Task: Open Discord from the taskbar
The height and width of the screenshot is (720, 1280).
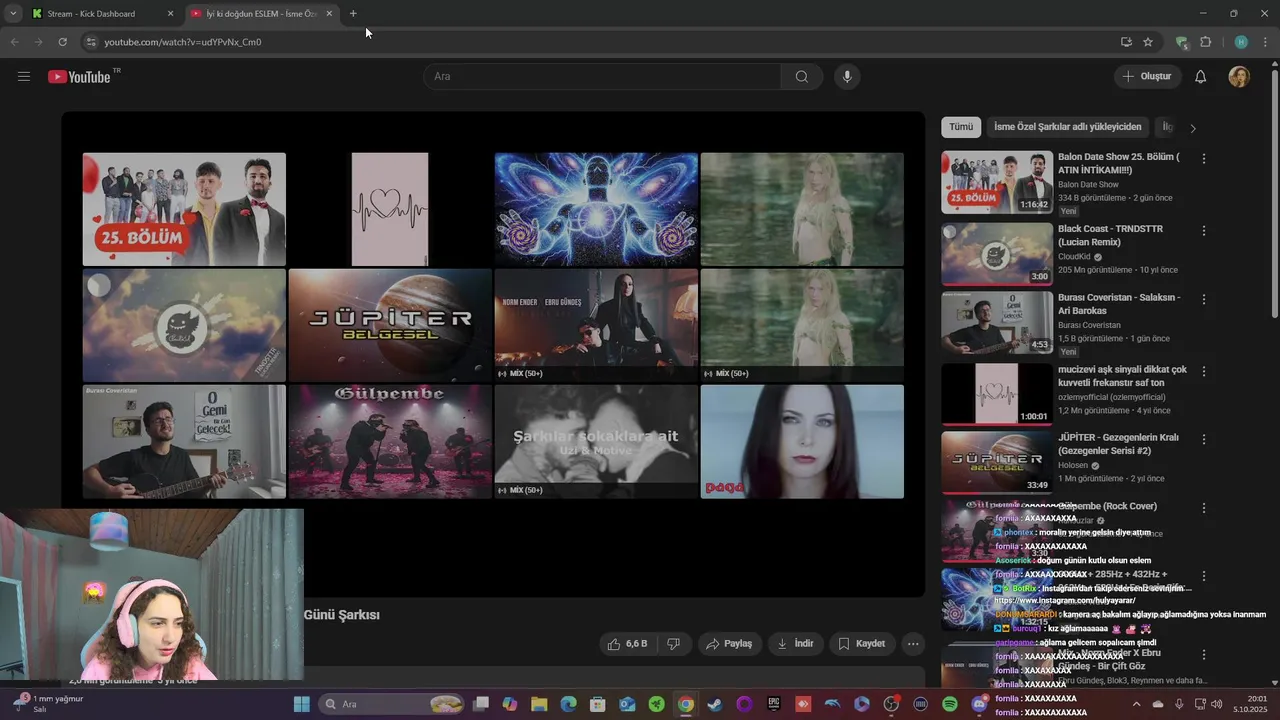Action: [979, 704]
